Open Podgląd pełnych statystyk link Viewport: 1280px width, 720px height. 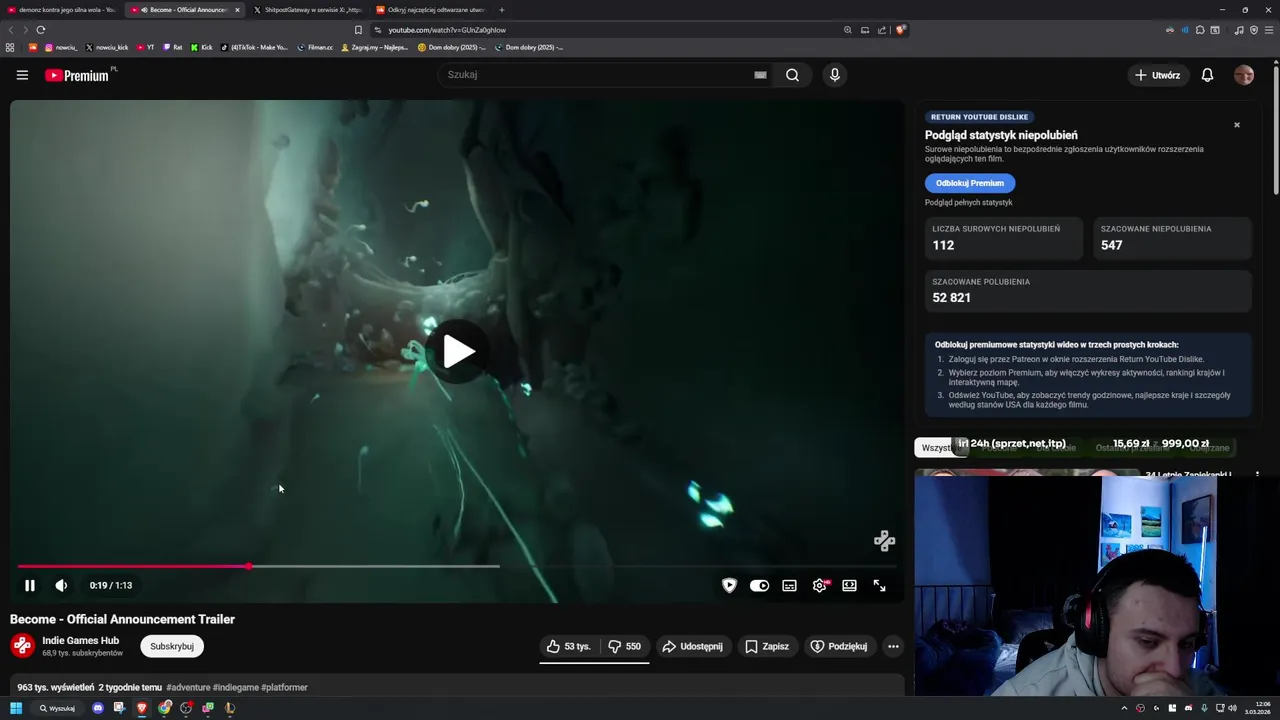(x=968, y=202)
